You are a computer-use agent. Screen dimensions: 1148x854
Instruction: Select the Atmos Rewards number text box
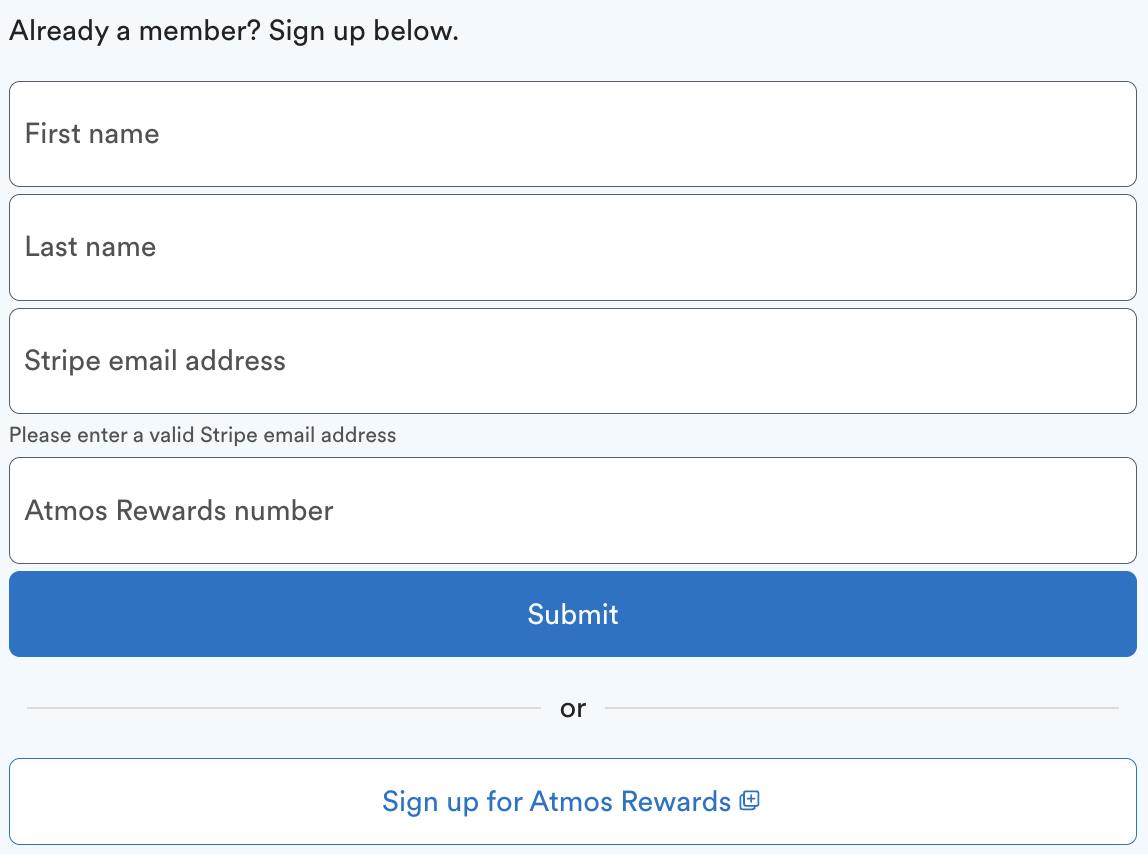point(573,510)
